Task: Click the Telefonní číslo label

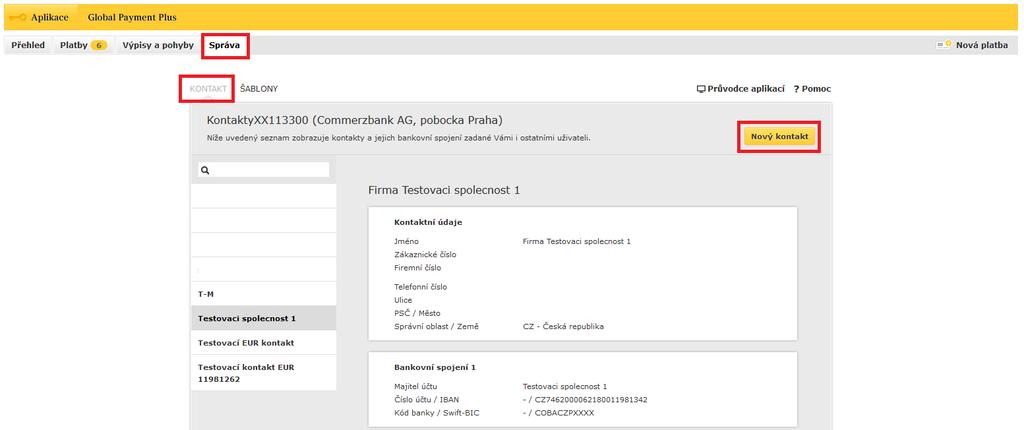Action: pos(421,287)
